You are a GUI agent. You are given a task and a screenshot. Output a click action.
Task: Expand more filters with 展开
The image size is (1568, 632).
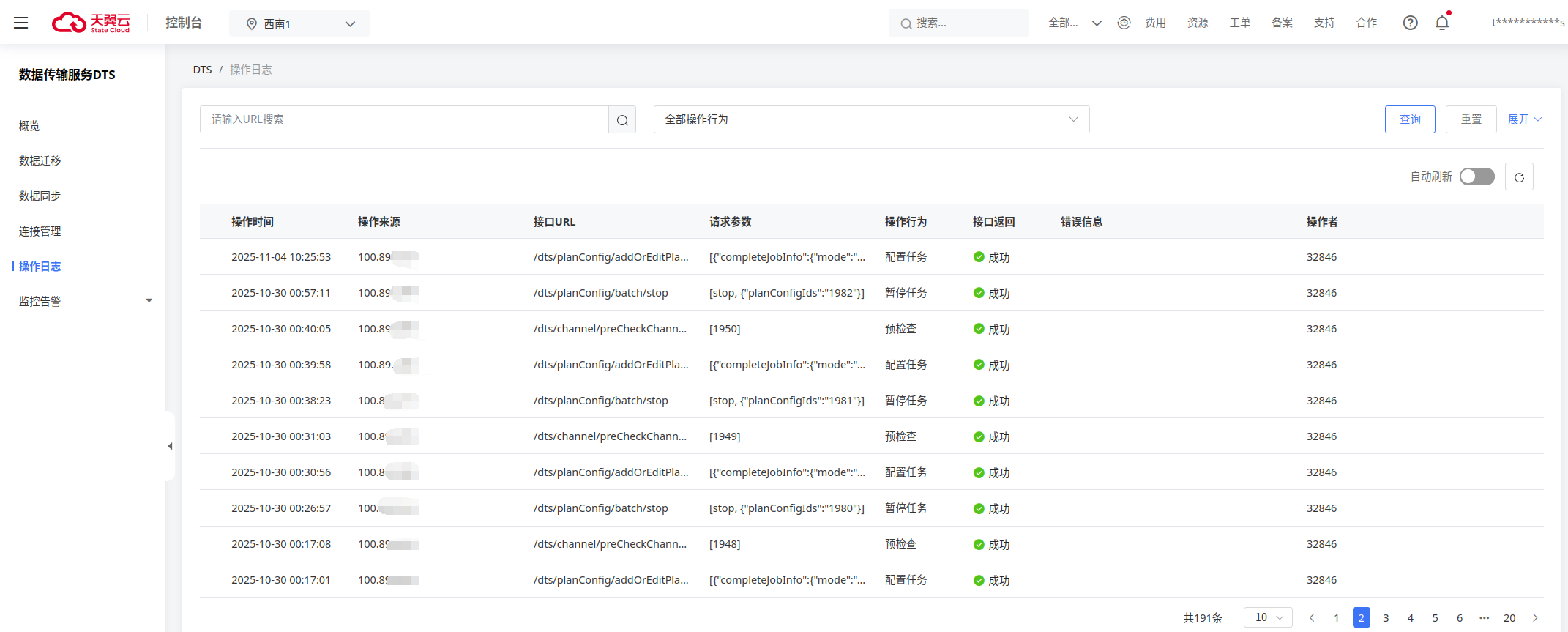tap(1524, 119)
